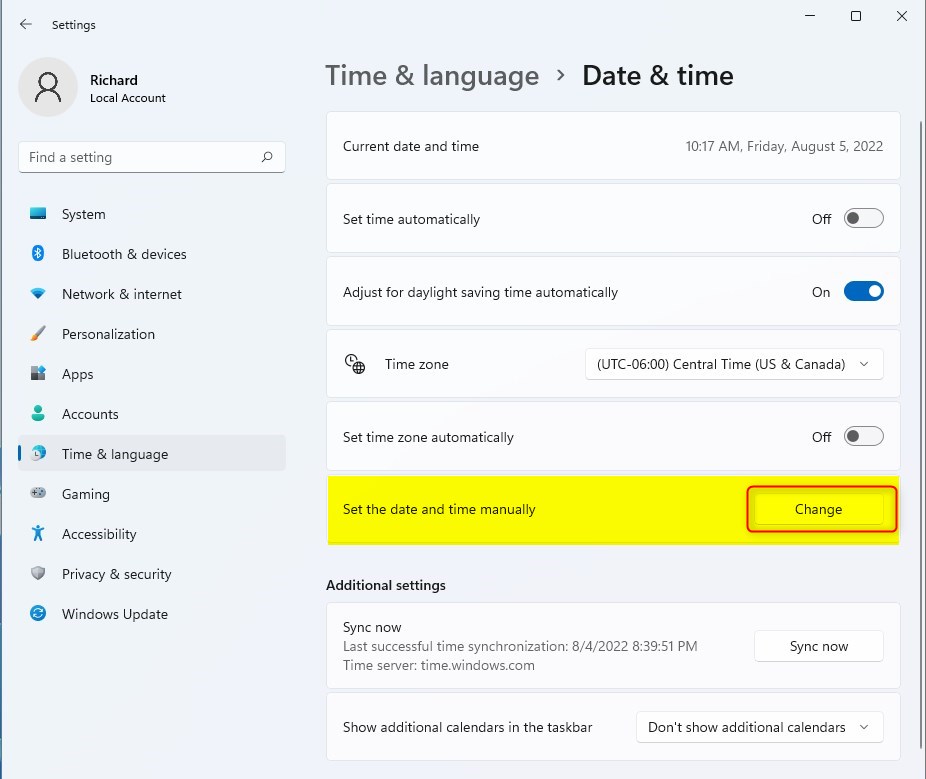Image resolution: width=926 pixels, height=779 pixels.
Task: Open the additional calendars dropdown
Action: 759,727
